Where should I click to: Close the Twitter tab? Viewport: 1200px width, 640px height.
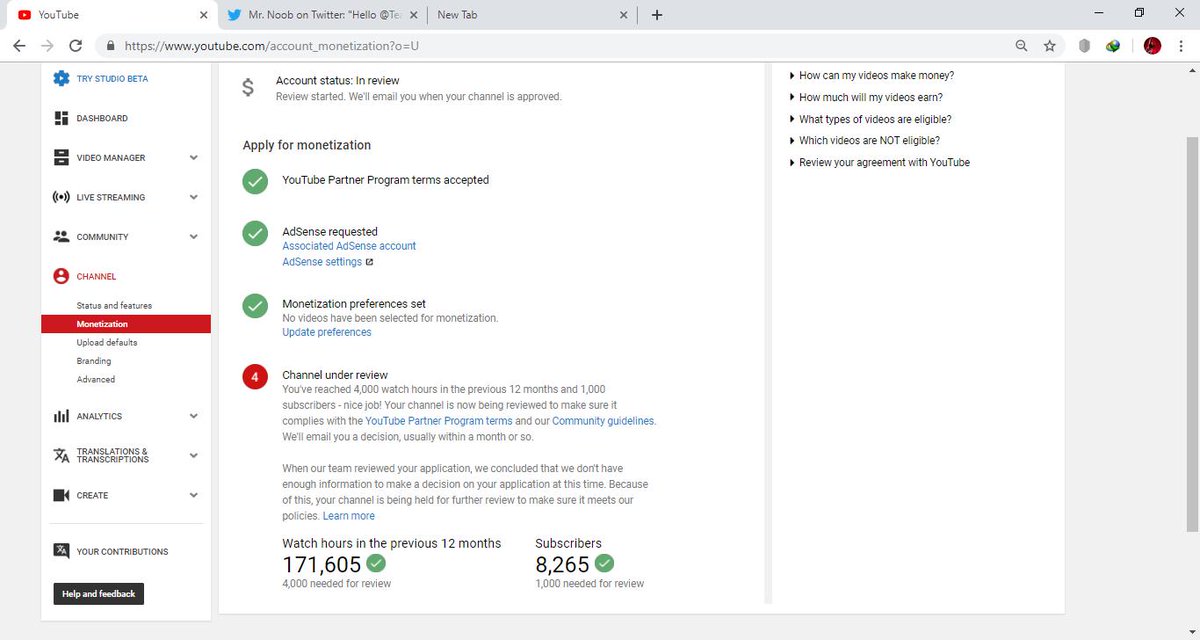click(413, 15)
